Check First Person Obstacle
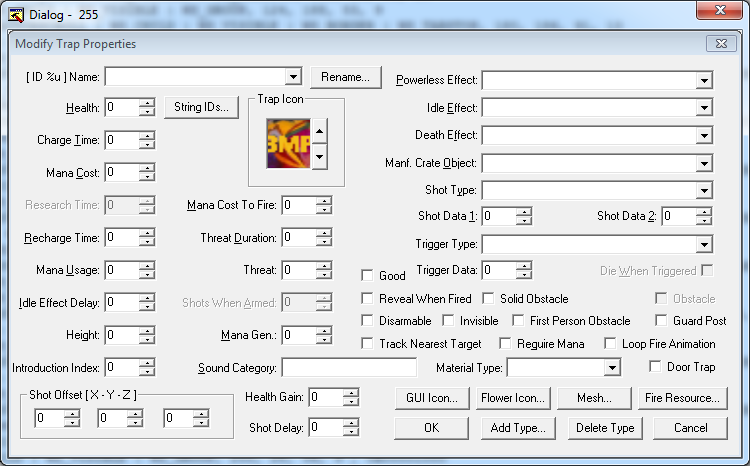Viewport: 750px width, 466px height. tap(518, 321)
